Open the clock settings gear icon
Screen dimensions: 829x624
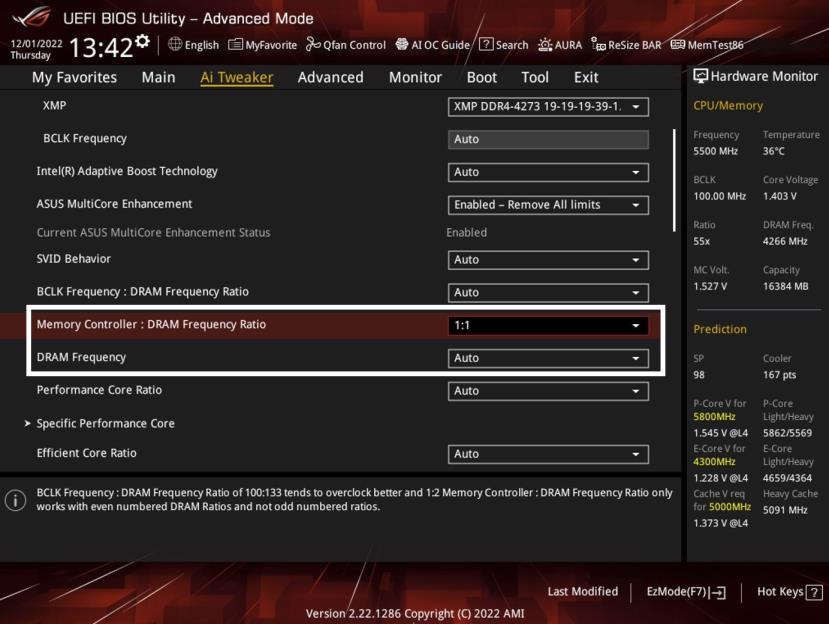pos(142,41)
